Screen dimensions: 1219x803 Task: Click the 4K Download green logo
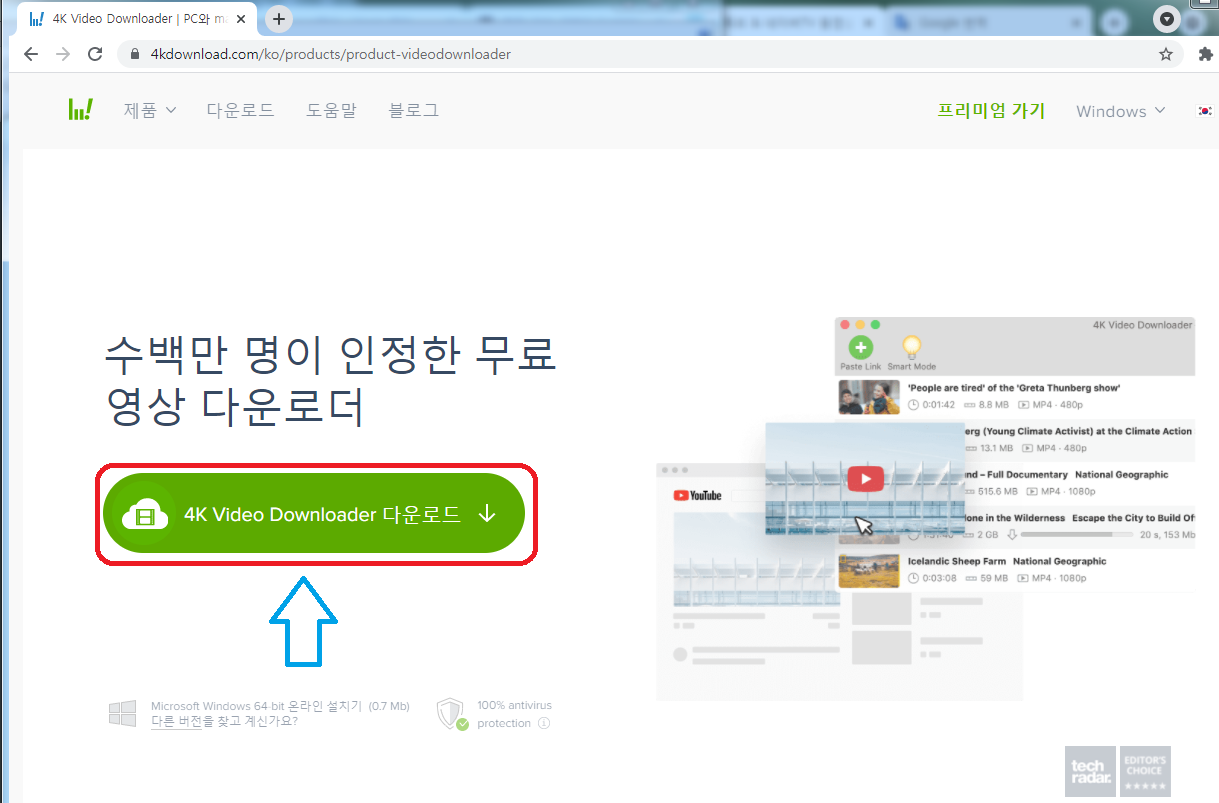(x=80, y=110)
